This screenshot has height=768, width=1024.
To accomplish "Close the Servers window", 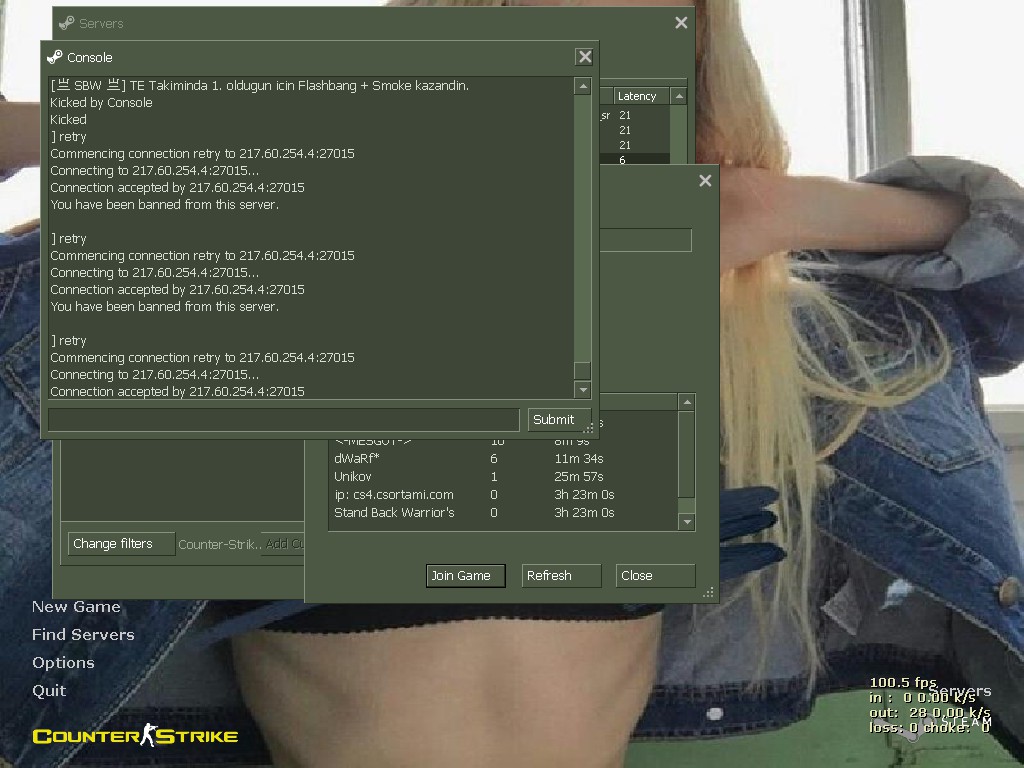I will pos(681,23).
